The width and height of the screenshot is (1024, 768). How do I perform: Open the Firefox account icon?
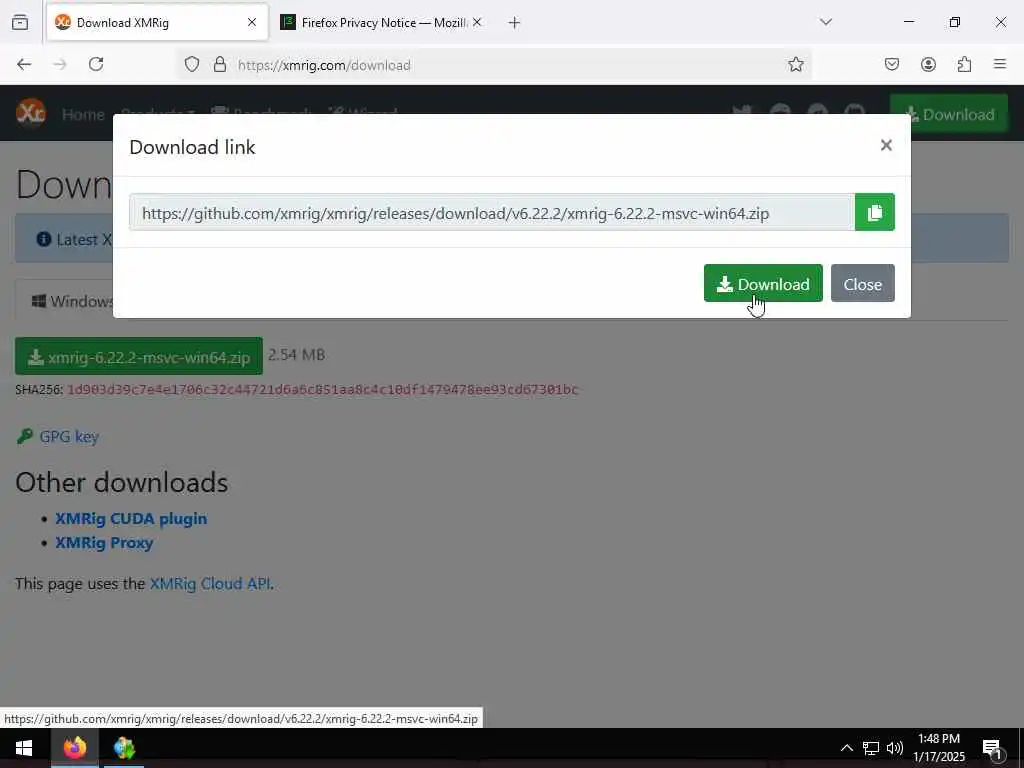tap(928, 64)
